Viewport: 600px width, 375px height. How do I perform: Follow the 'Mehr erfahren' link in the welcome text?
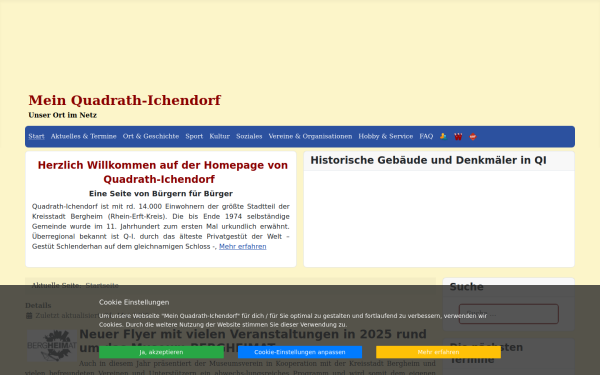click(243, 246)
